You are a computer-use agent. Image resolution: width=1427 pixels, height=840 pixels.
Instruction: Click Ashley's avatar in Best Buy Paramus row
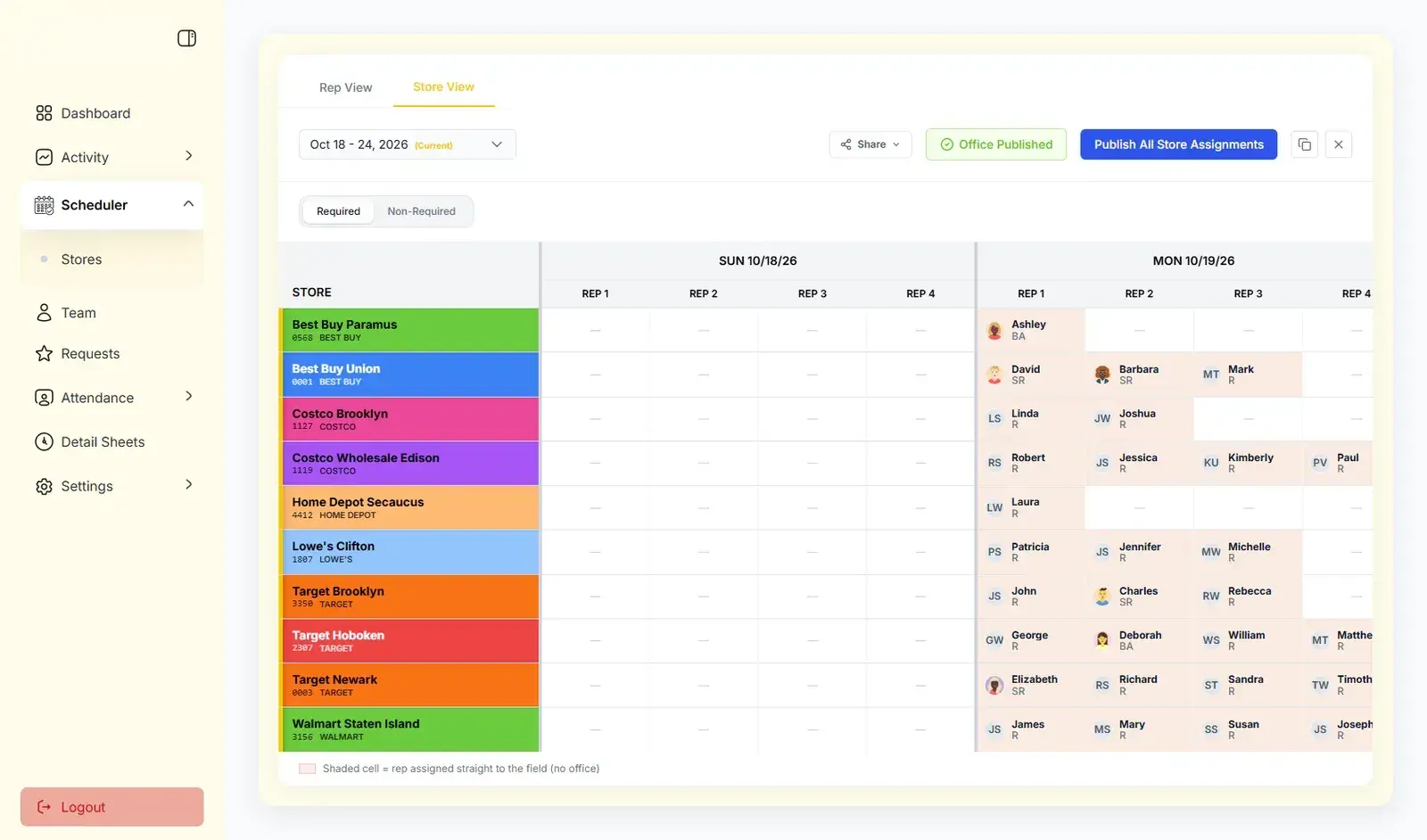click(994, 330)
